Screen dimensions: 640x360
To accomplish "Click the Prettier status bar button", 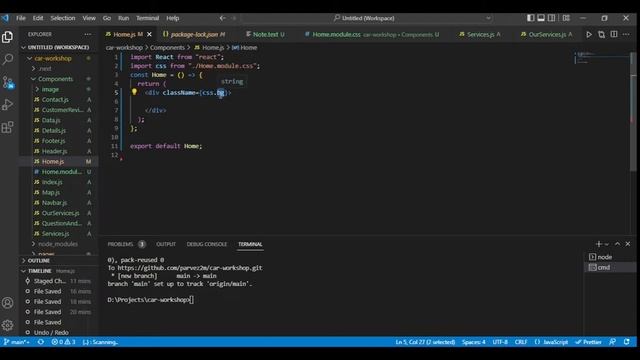I will tap(589, 342).
